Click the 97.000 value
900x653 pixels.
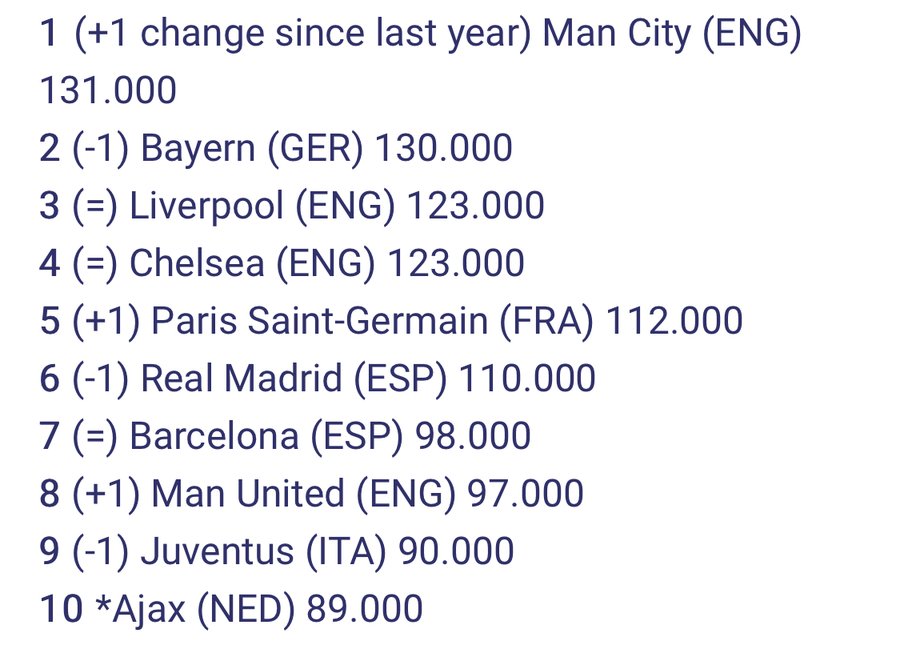click(x=525, y=492)
